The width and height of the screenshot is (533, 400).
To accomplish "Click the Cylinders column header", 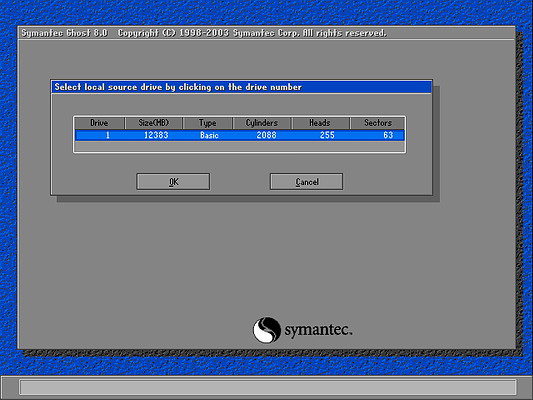I will tap(262, 123).
